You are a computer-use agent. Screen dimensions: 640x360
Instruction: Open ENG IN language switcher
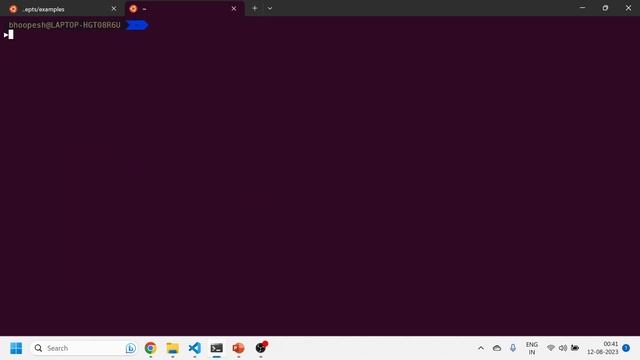532,348
